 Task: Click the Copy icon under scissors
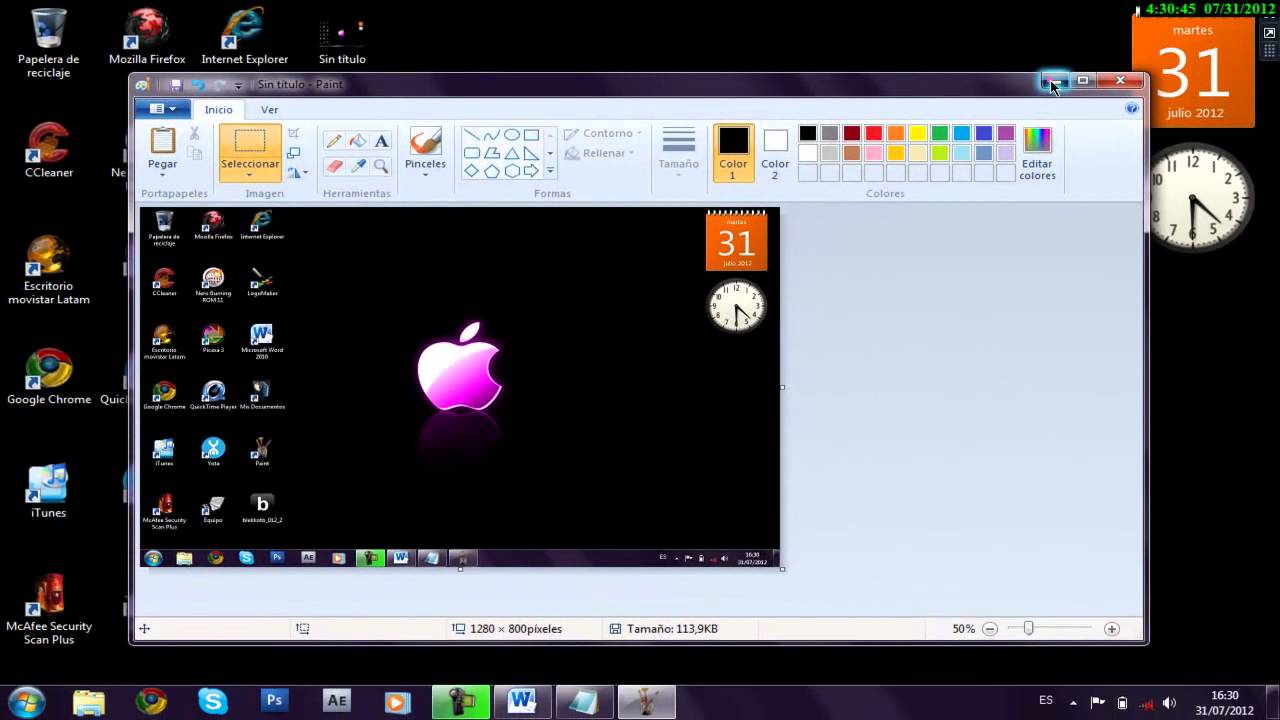click(195, 153)
